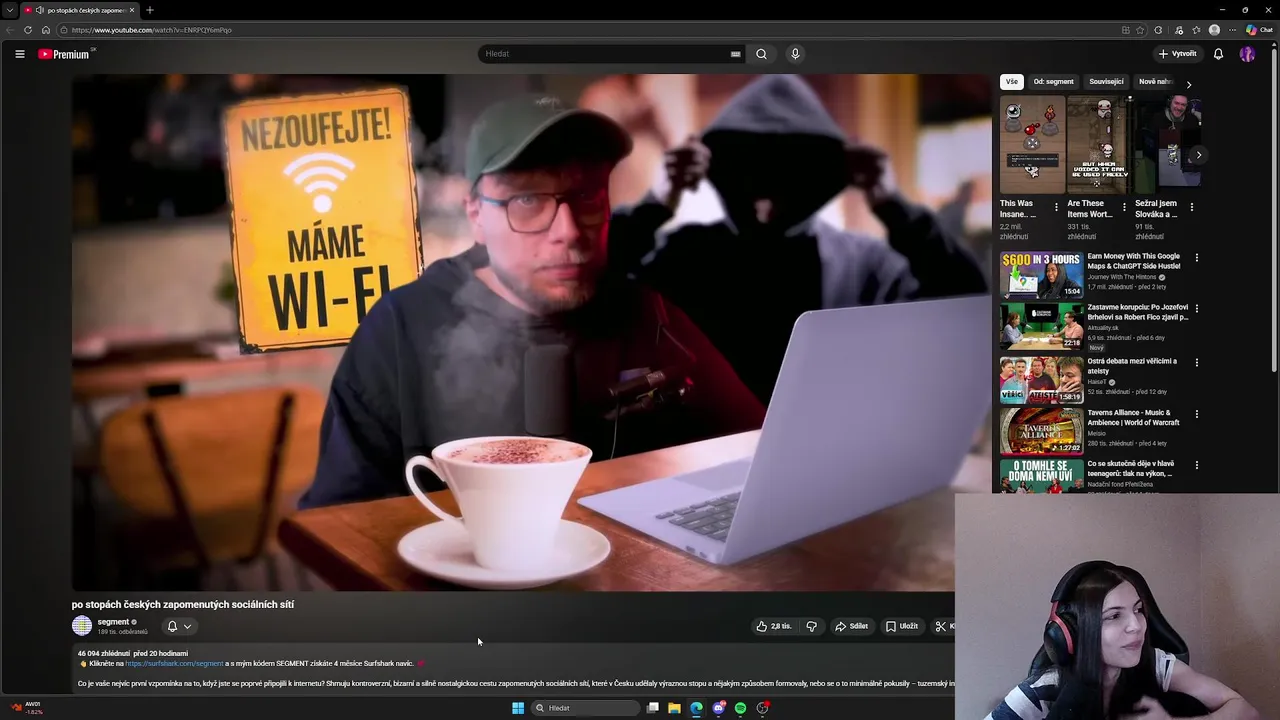This screenshot has width=1280, height=720.
Task: Open the tab search dropdown arrow
Action: coord(10,10)
